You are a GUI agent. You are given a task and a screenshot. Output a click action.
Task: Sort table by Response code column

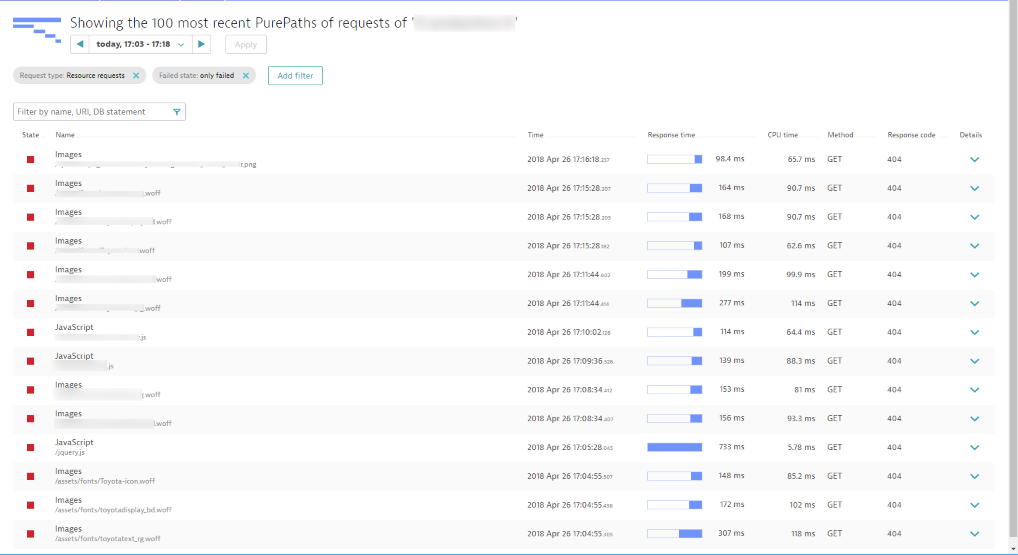[x=910, y=135]
